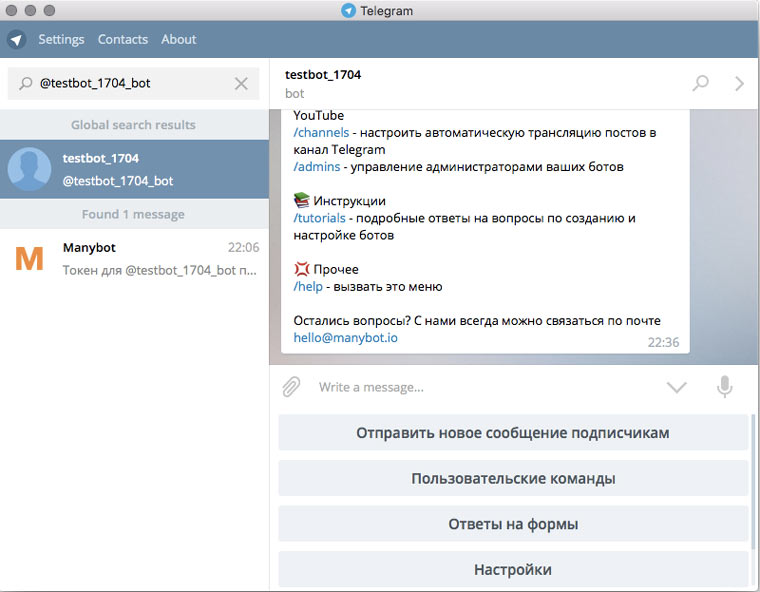The image size is (760, 592).
Task: Clear the search field with the X
Action: tap(241, 83)
